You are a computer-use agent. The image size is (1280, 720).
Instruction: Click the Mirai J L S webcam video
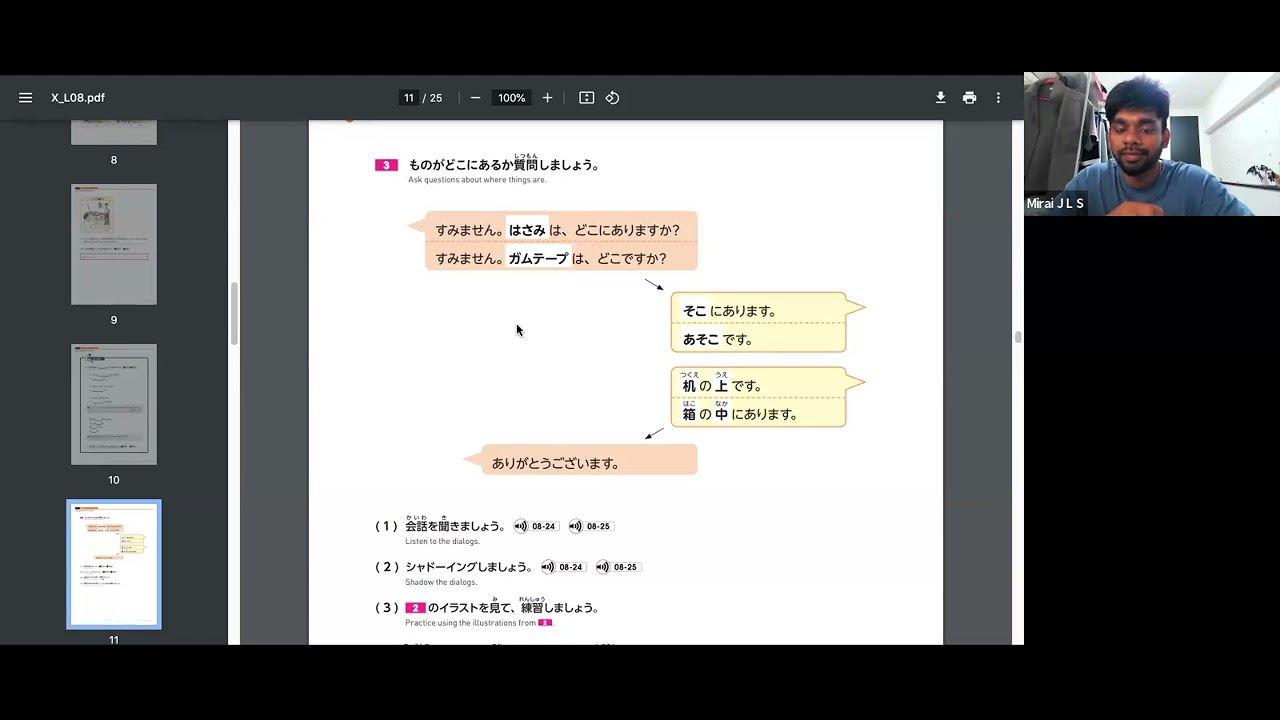[1152, 144]
